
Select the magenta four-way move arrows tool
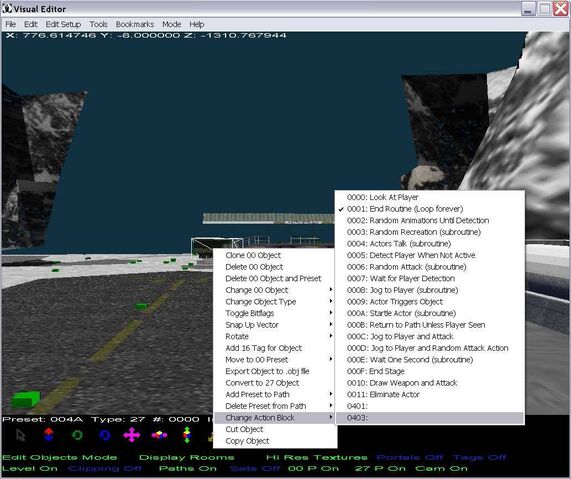pos(132,435)
